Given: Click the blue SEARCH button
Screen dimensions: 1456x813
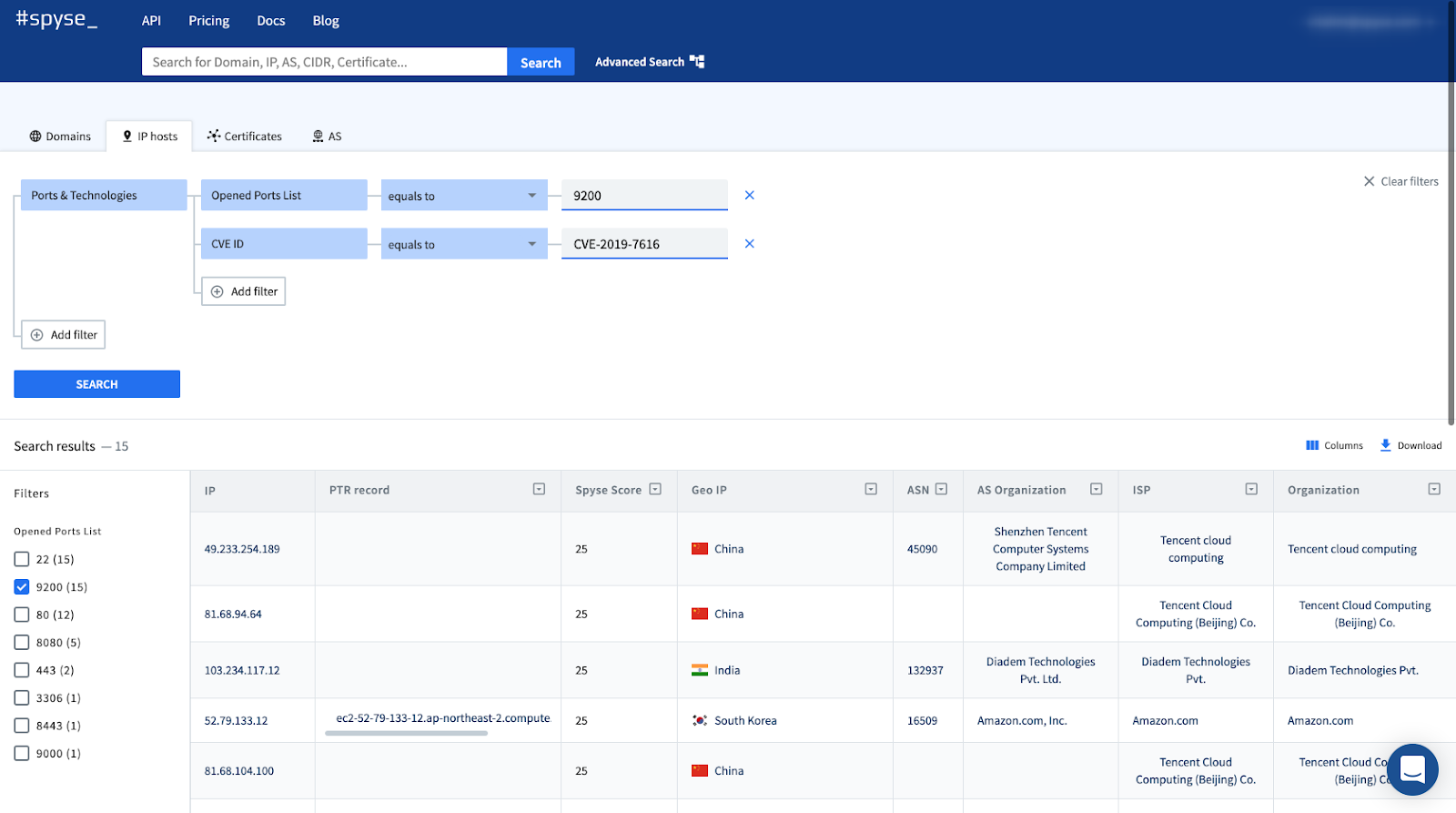Looking at the screenshot, I should (x=96, y=384).
